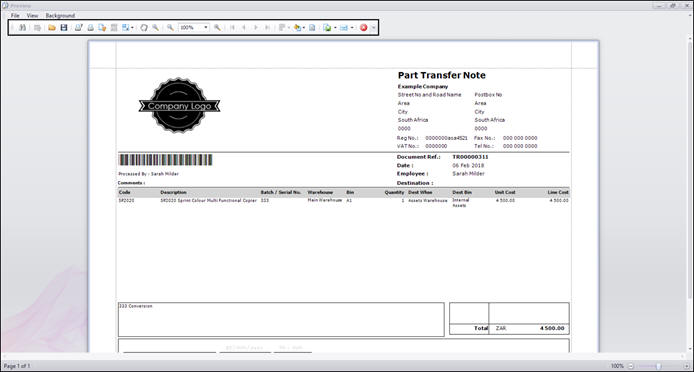Open the File menu
Screen dimensions: 694x372
click(15, 16)
